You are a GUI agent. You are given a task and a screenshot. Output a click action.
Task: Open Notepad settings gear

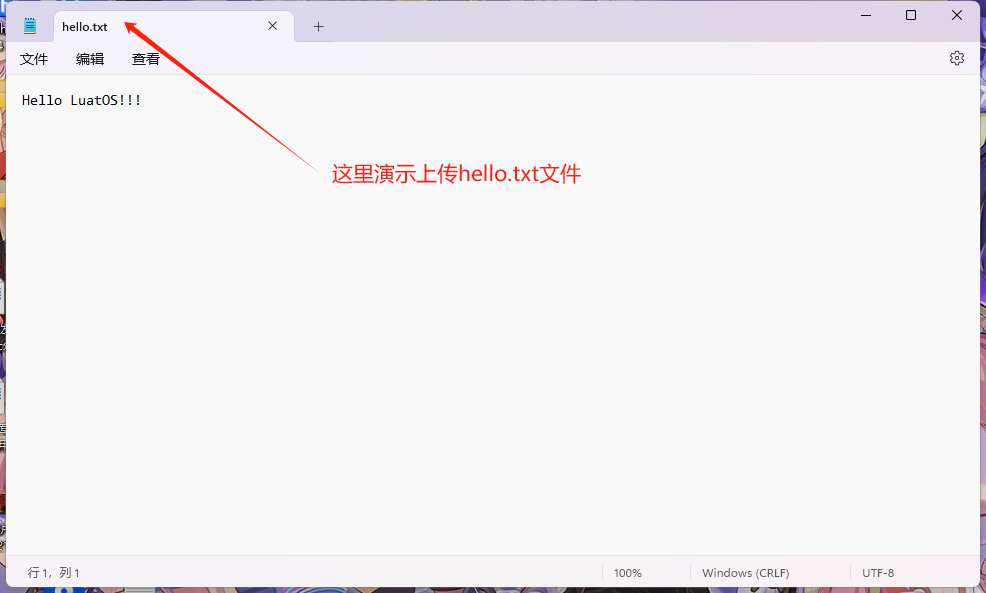pos(956,58)
